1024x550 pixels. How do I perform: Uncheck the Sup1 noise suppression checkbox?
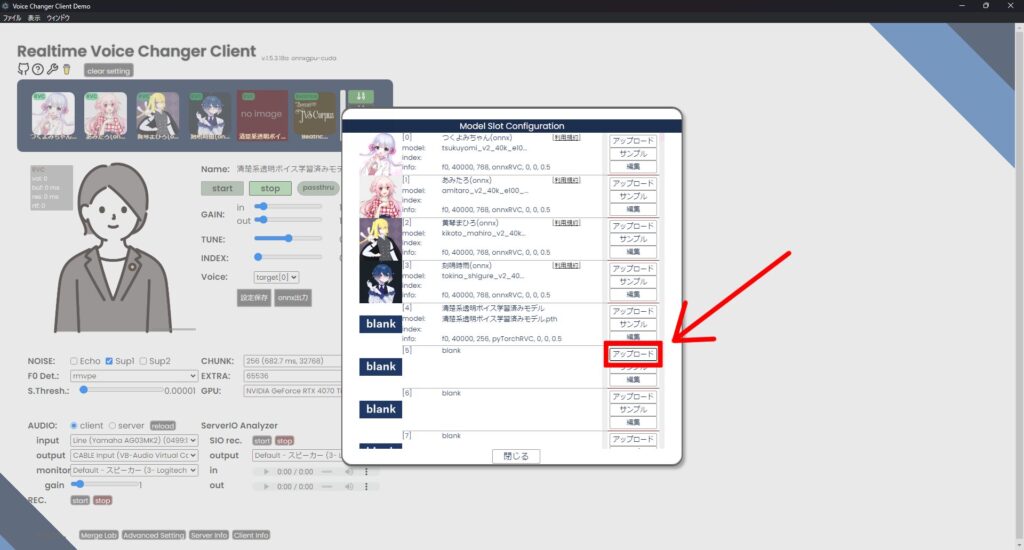click(x=110, y=361)
